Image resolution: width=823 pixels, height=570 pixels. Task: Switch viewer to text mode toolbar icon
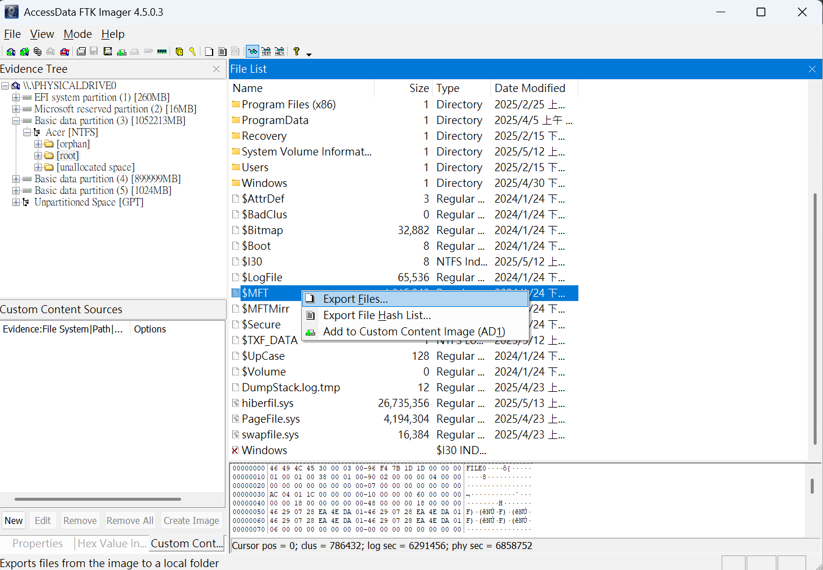pos(266,51)
